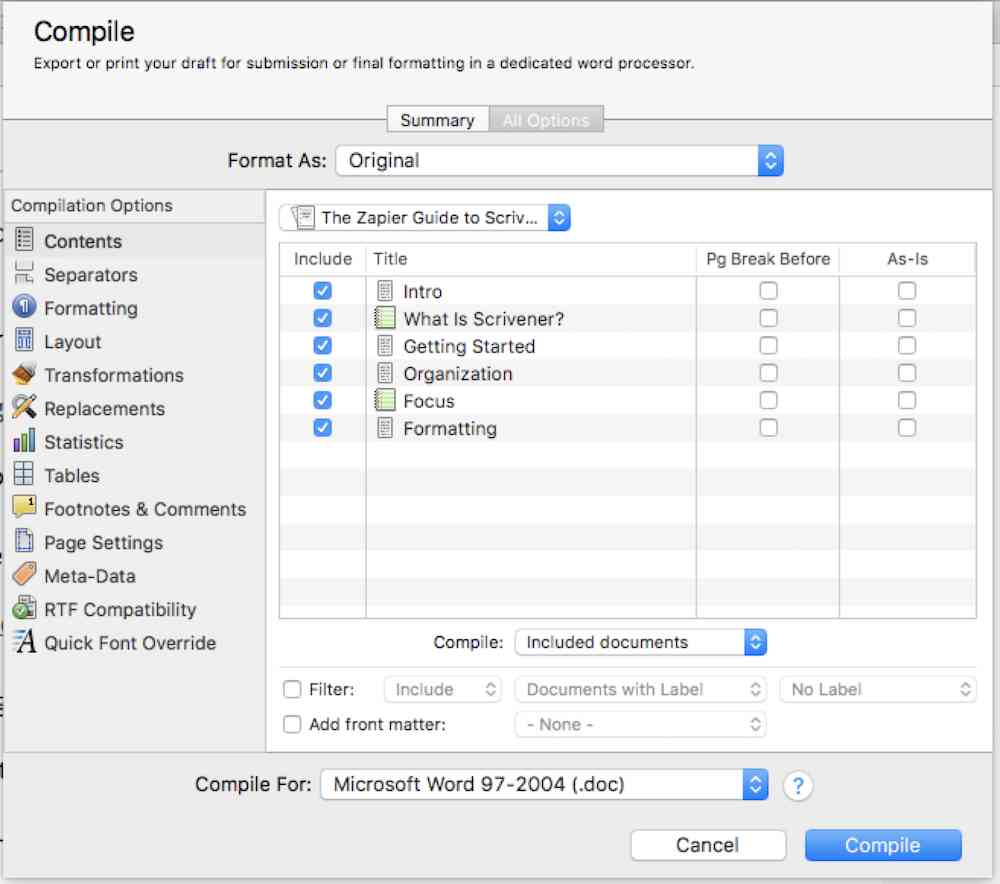Screen dimensions: 1000x884
Task: Click the Layout icon in sidebar
Action: pos(24,341)
